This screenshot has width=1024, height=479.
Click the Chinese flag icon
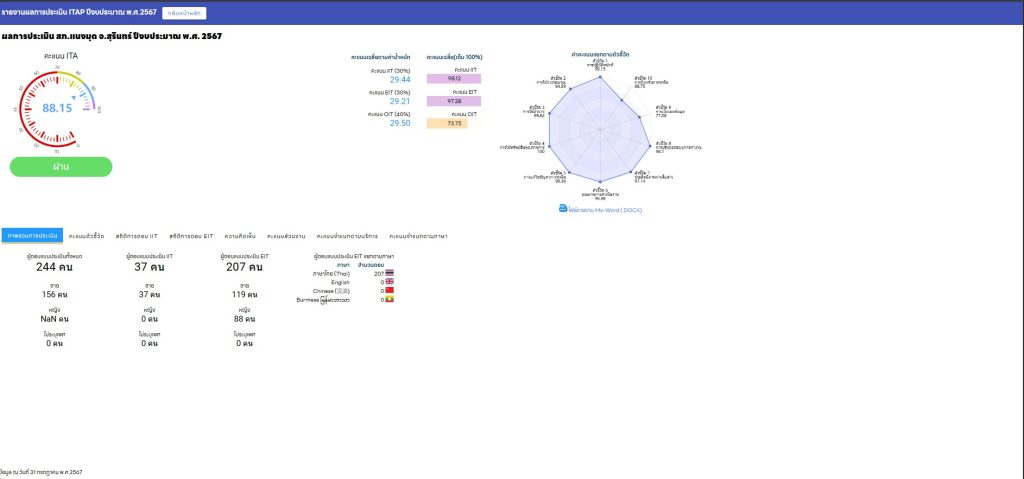390,290
